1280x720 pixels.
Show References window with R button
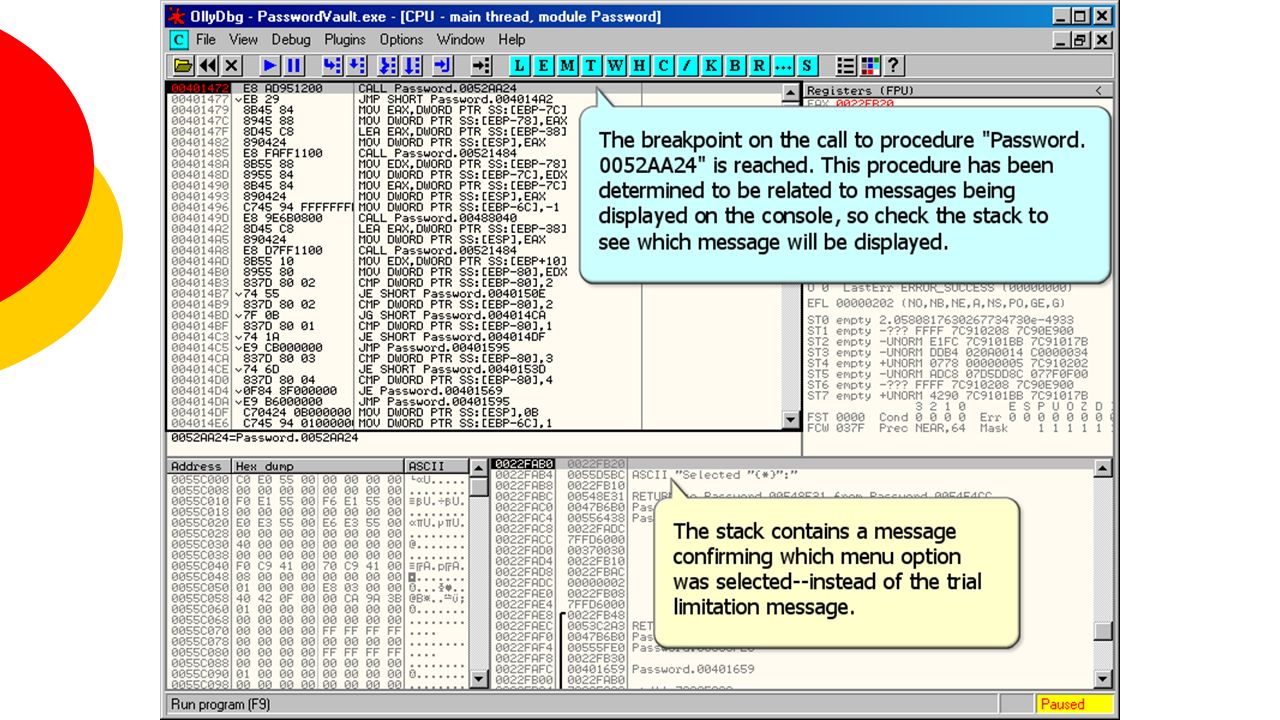pos(759,66)
